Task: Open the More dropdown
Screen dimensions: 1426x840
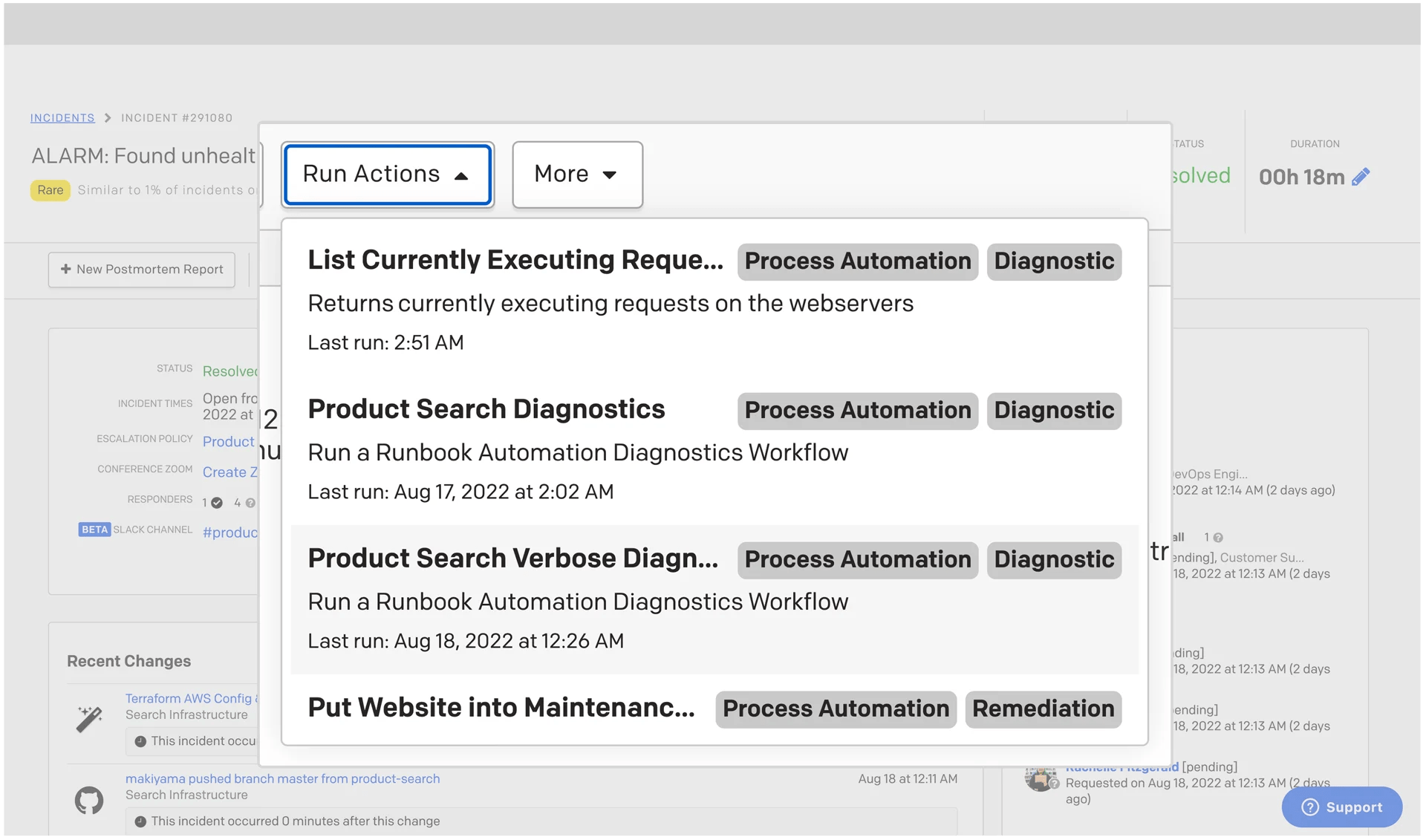Action: pos(577,175)
